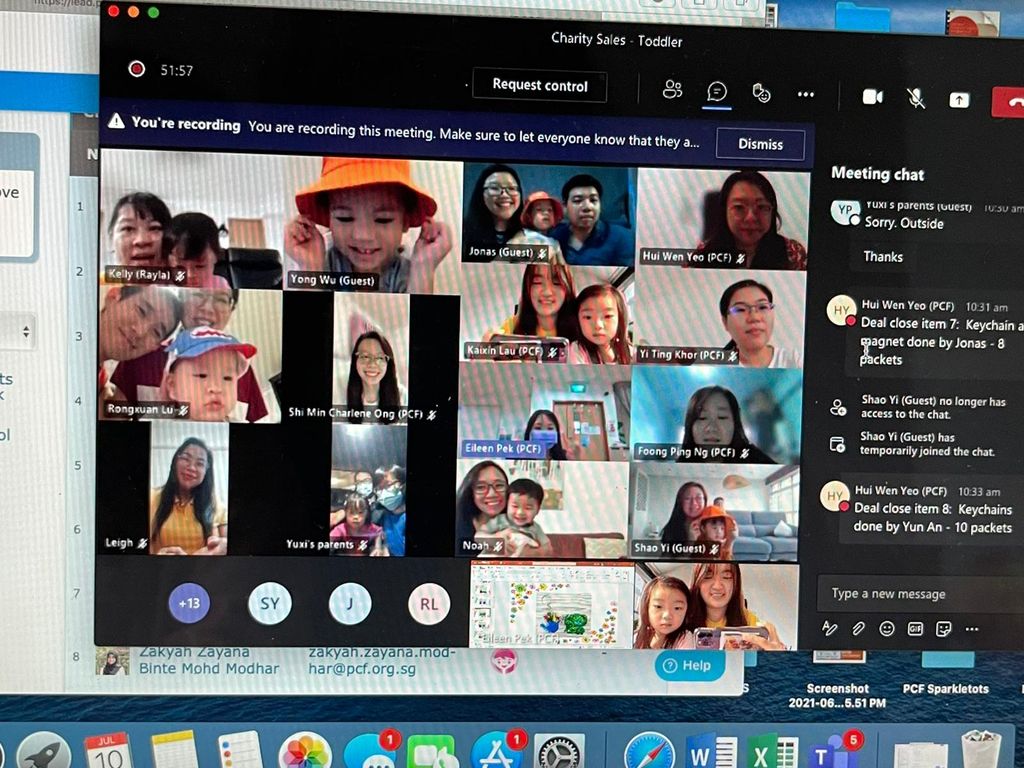Image resolution: width=1024 pixels, height=768 pixels.
Task: Open System Preferences in the Dock
Action: click(559, 752)
